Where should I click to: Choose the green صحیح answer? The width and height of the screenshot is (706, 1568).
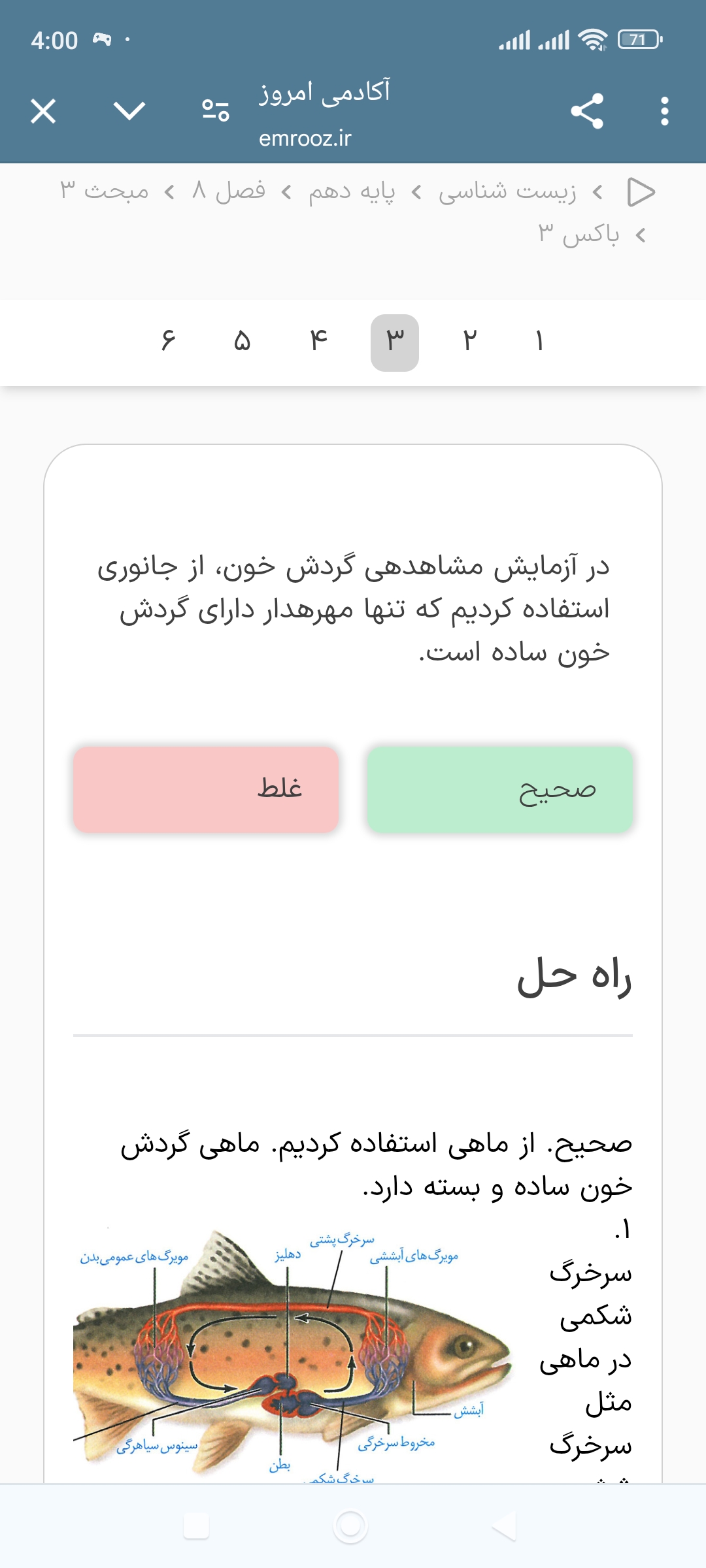pos(499,789)
